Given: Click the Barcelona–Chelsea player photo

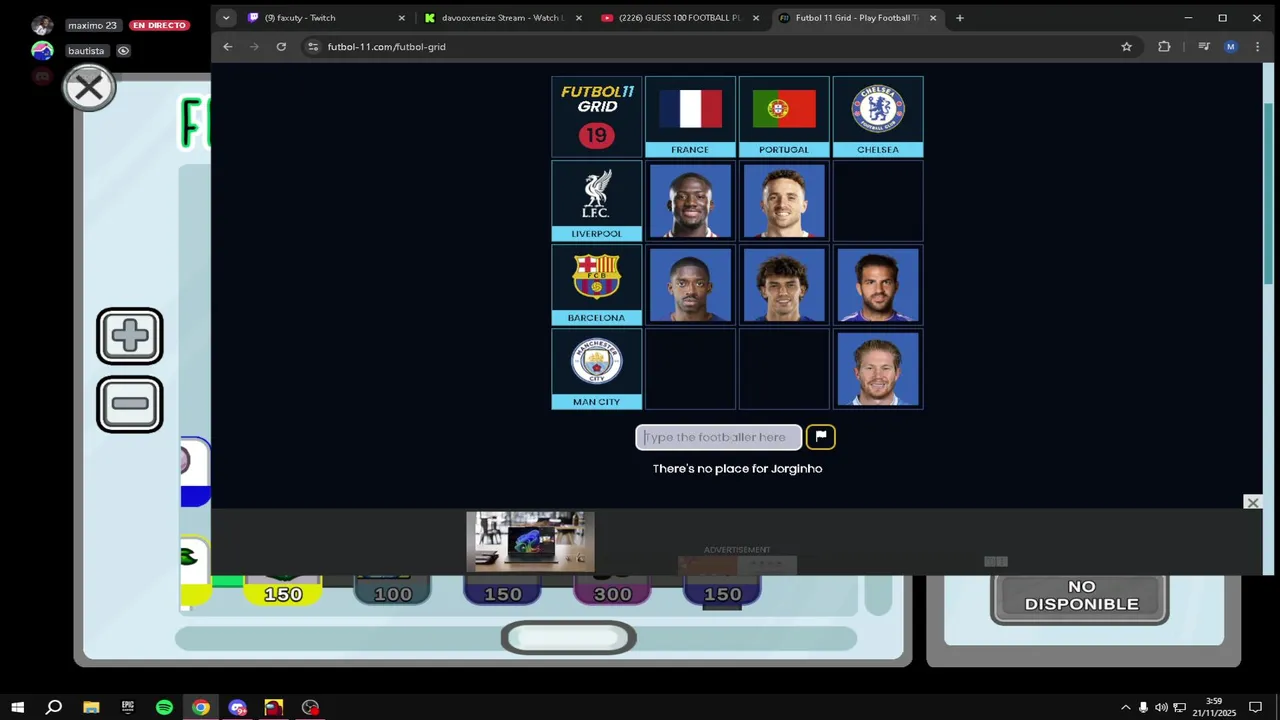Looking at the screenshot, I should click(x=878, y=285).
